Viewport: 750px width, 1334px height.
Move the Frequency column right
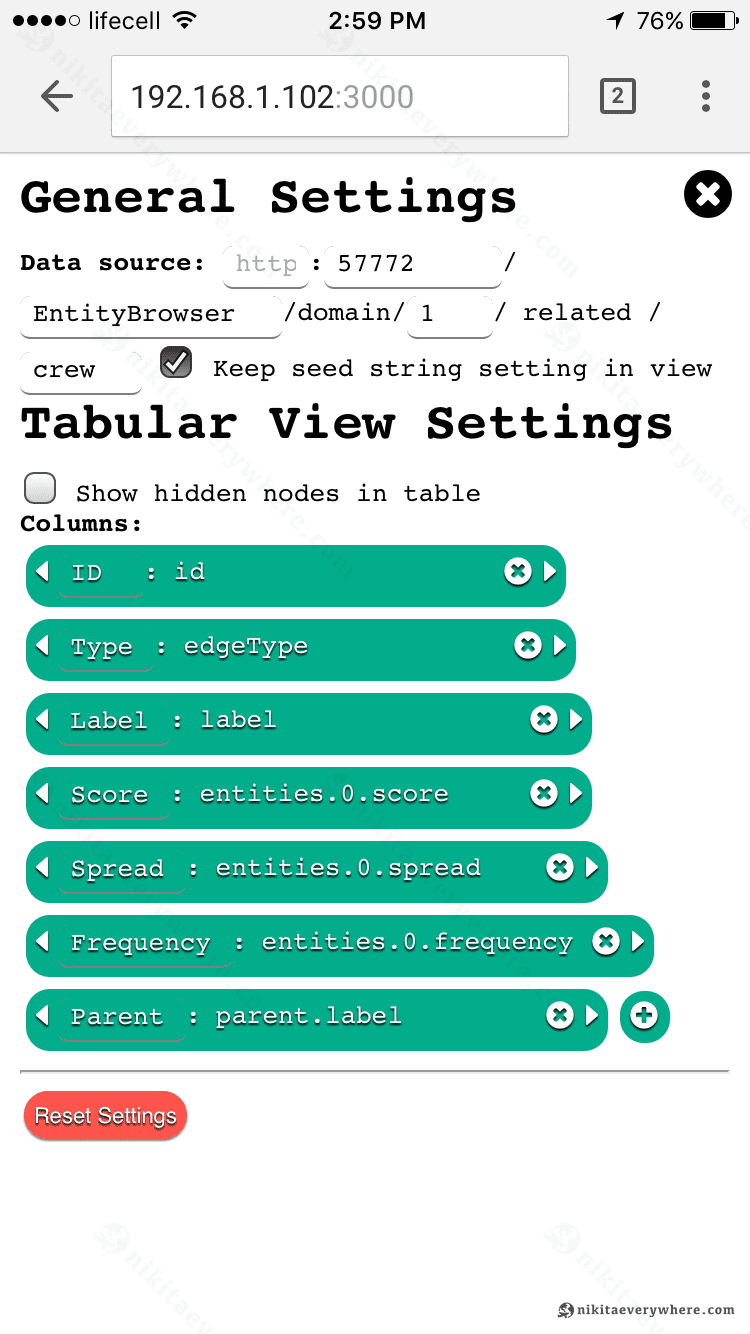638,941
